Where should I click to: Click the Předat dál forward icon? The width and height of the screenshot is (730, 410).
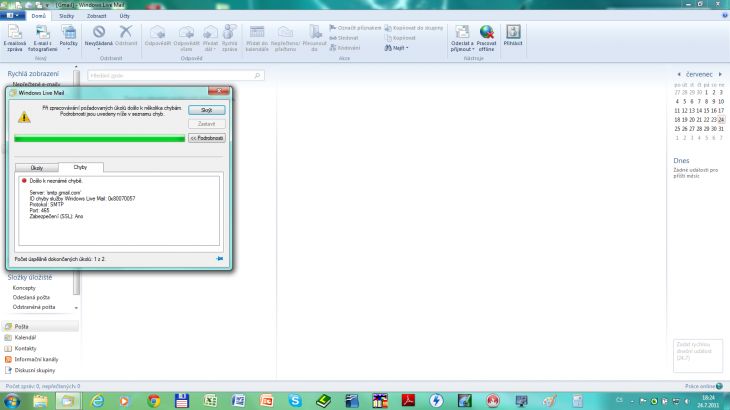(x=210, y=38)
